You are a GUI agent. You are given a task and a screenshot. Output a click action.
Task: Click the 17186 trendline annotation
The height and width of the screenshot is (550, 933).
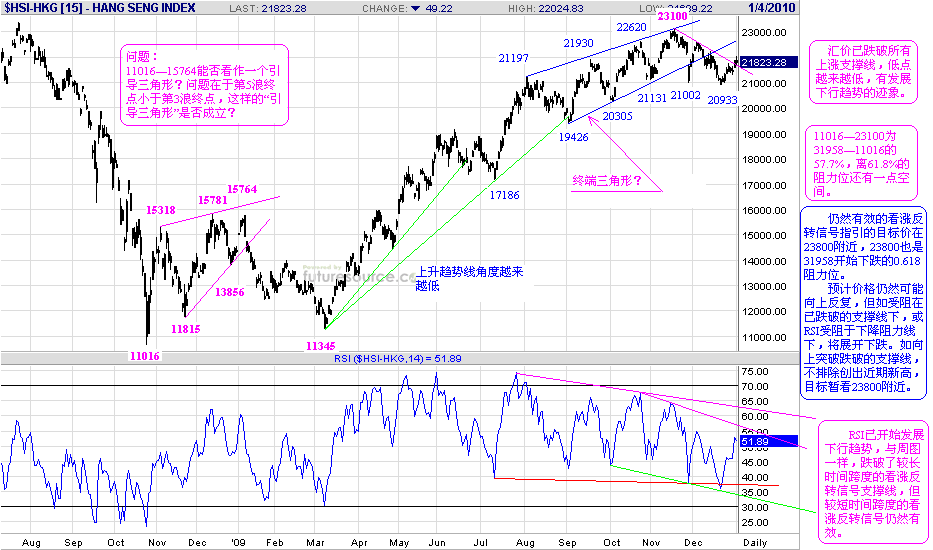(x=505, y=195)
